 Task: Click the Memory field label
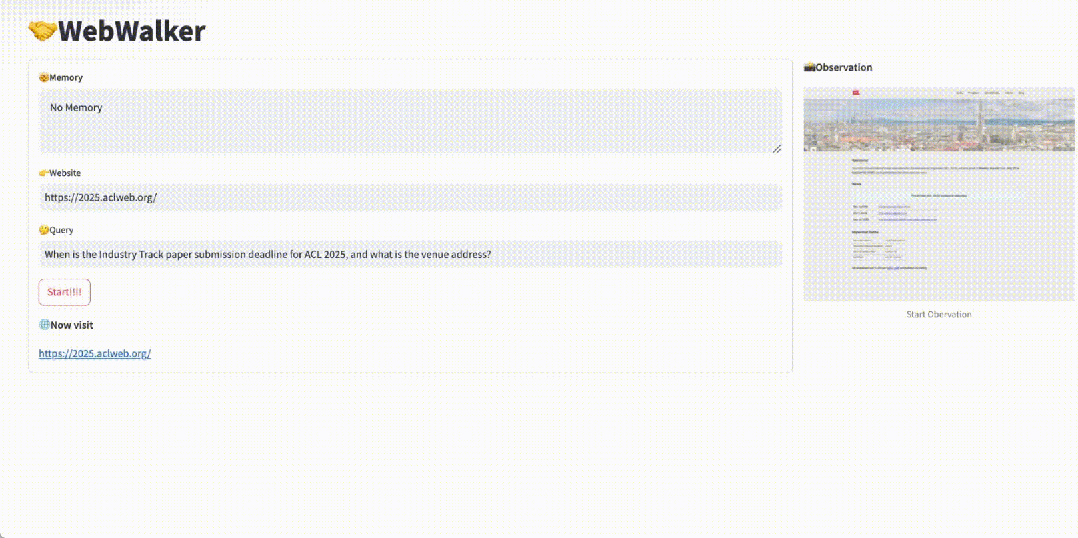point(66,78)
